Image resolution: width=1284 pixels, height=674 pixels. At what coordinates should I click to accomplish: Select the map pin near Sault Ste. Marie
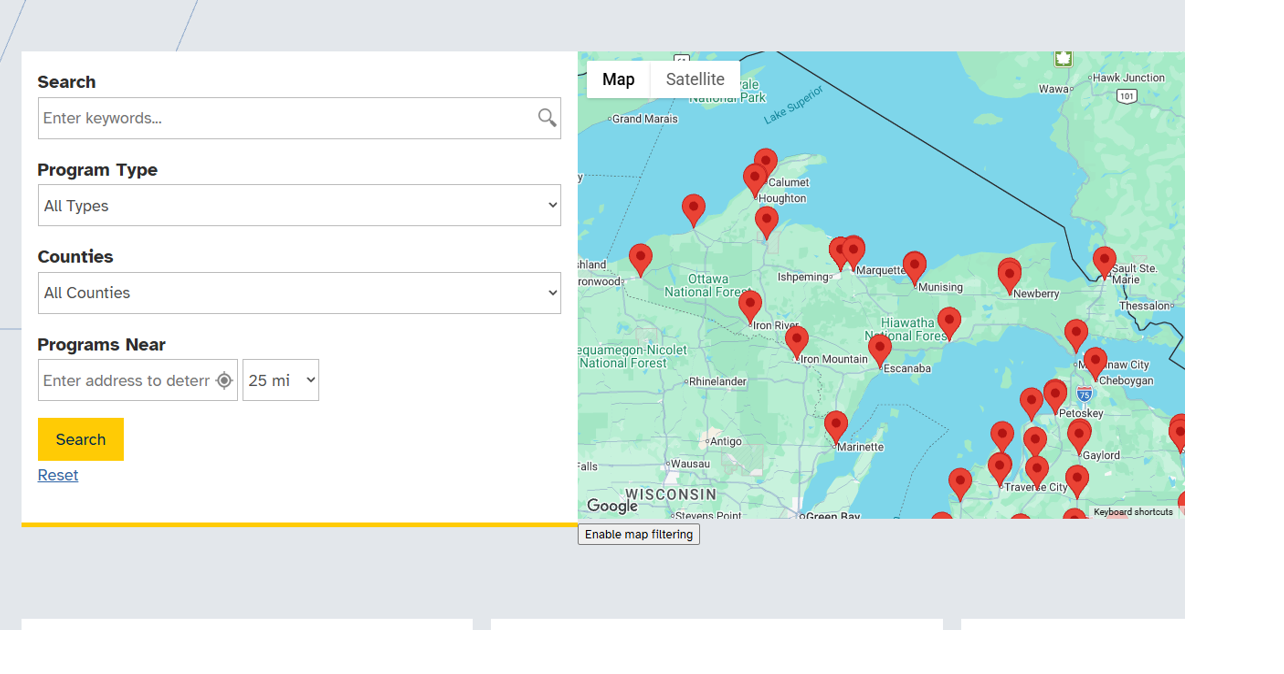1104,264
